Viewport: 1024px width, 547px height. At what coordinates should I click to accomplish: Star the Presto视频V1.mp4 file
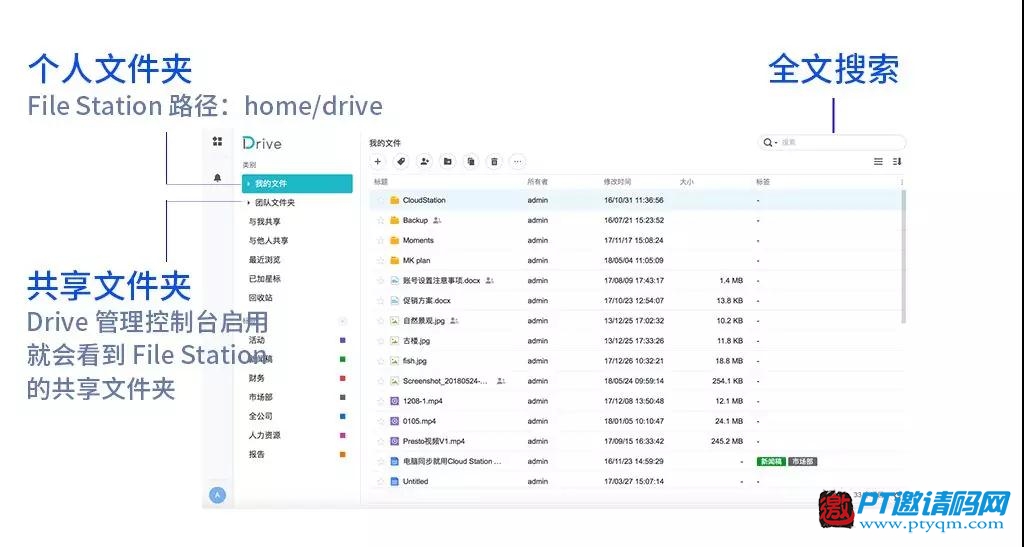pos(381,441)
